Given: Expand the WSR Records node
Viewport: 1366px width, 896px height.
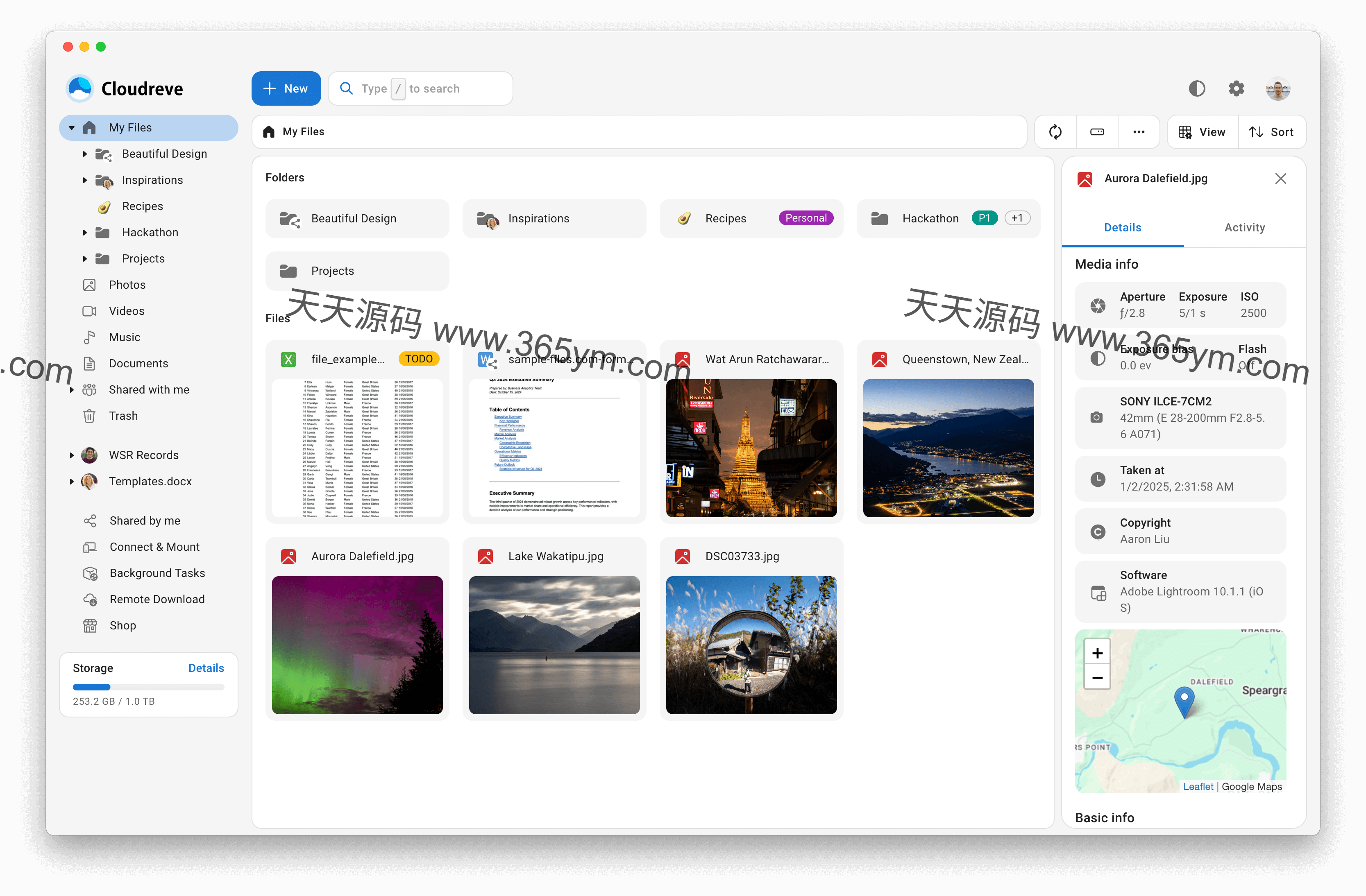Looking at the screenshot, I should point(72,455).
